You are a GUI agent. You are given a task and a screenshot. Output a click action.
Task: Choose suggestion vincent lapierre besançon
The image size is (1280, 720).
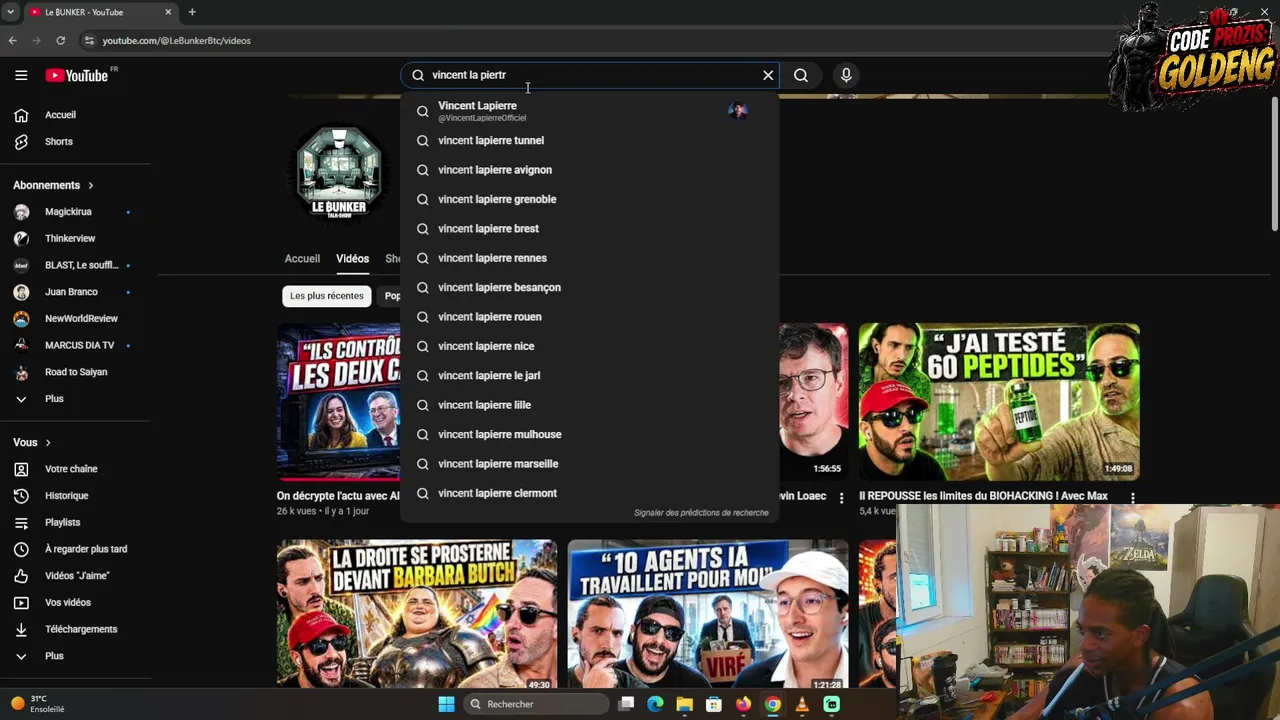pyautogui.click(x=590, y=288)
